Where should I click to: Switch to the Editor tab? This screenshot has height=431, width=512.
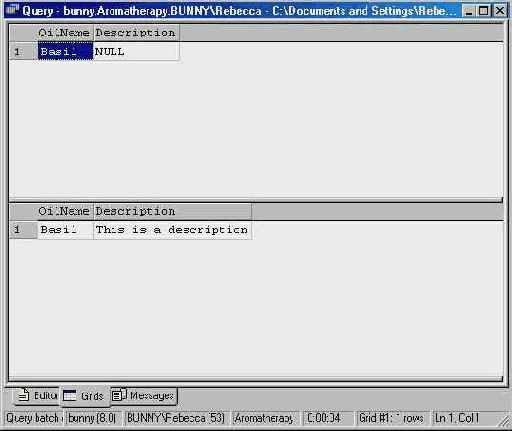point(37,395)
